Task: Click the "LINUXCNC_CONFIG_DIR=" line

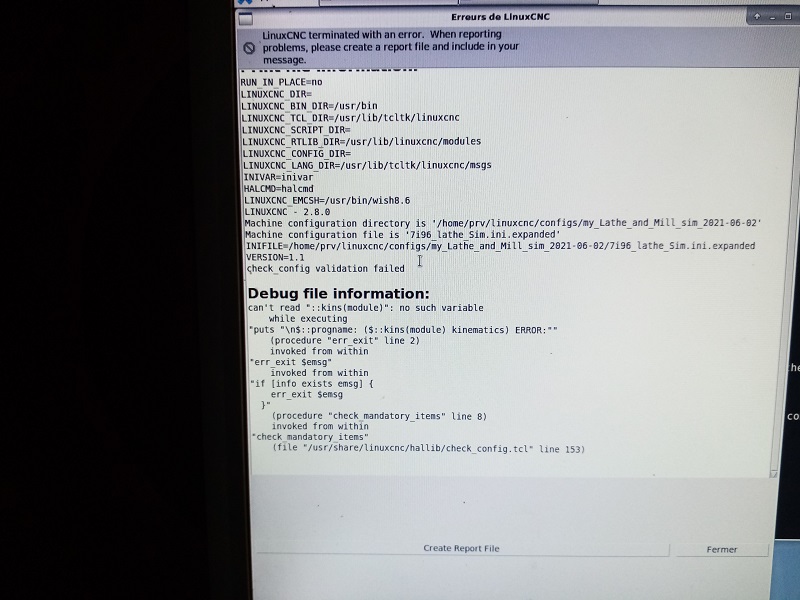Action: (x=297, y=154)
